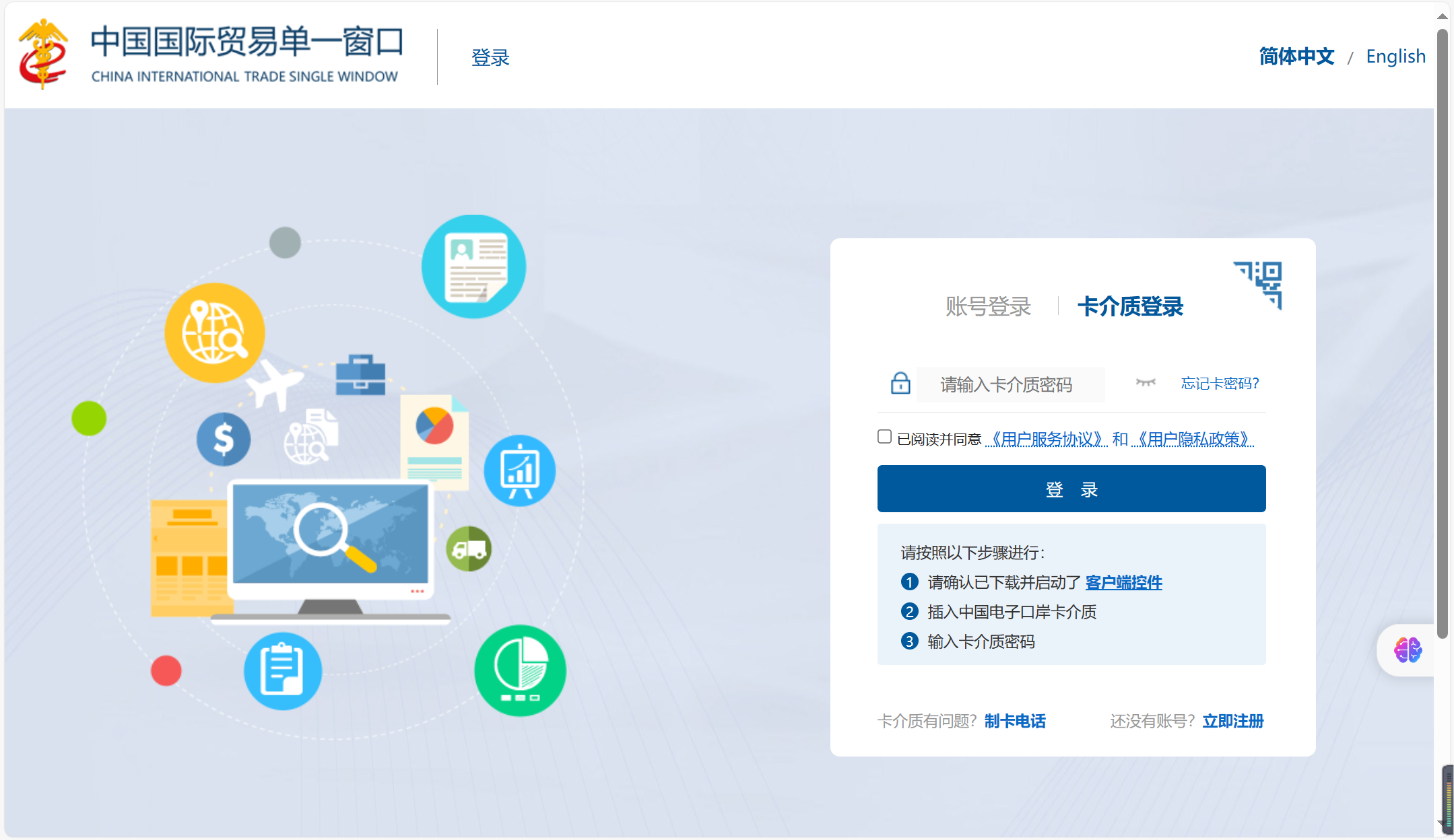The width and height of the screenshot is (1454, 840).
Task: Click the 登录 login button
Action: pyautogui.click(x=1073, y=489)
